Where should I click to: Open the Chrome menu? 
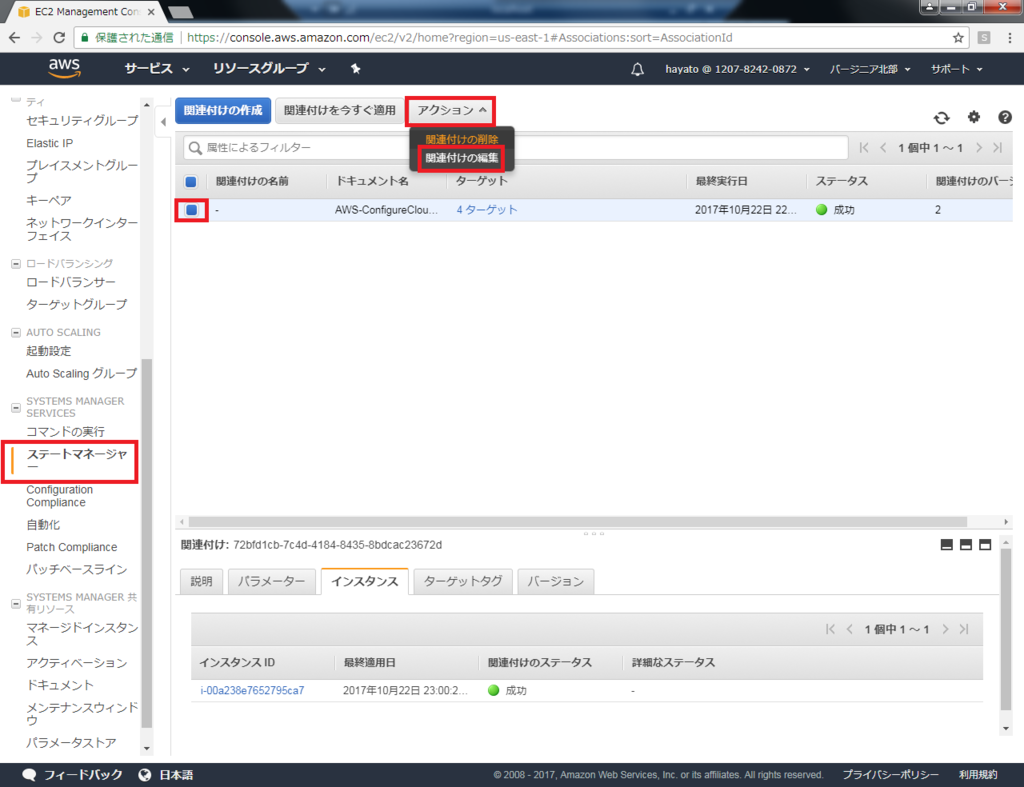tap(1010, 38)
